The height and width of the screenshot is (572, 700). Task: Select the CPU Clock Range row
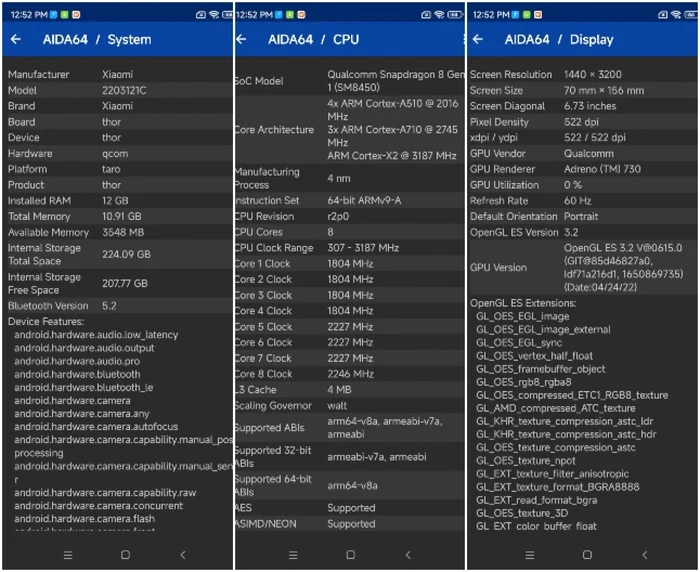(x=348, y=248)
